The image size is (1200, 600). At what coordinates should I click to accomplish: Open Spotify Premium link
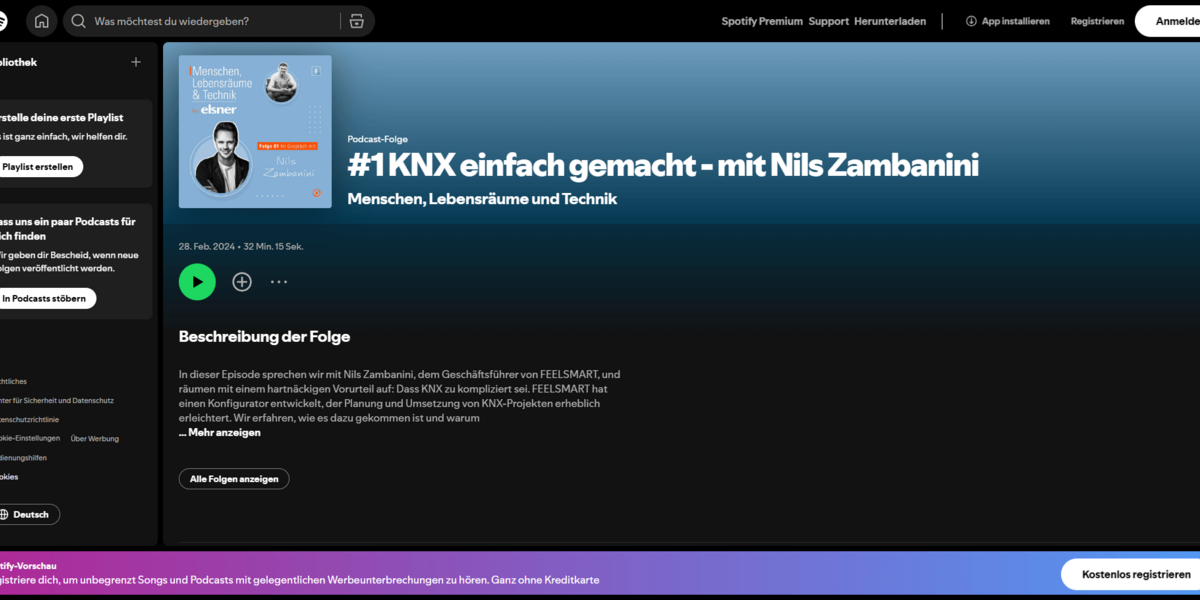(x=762, y=21)
